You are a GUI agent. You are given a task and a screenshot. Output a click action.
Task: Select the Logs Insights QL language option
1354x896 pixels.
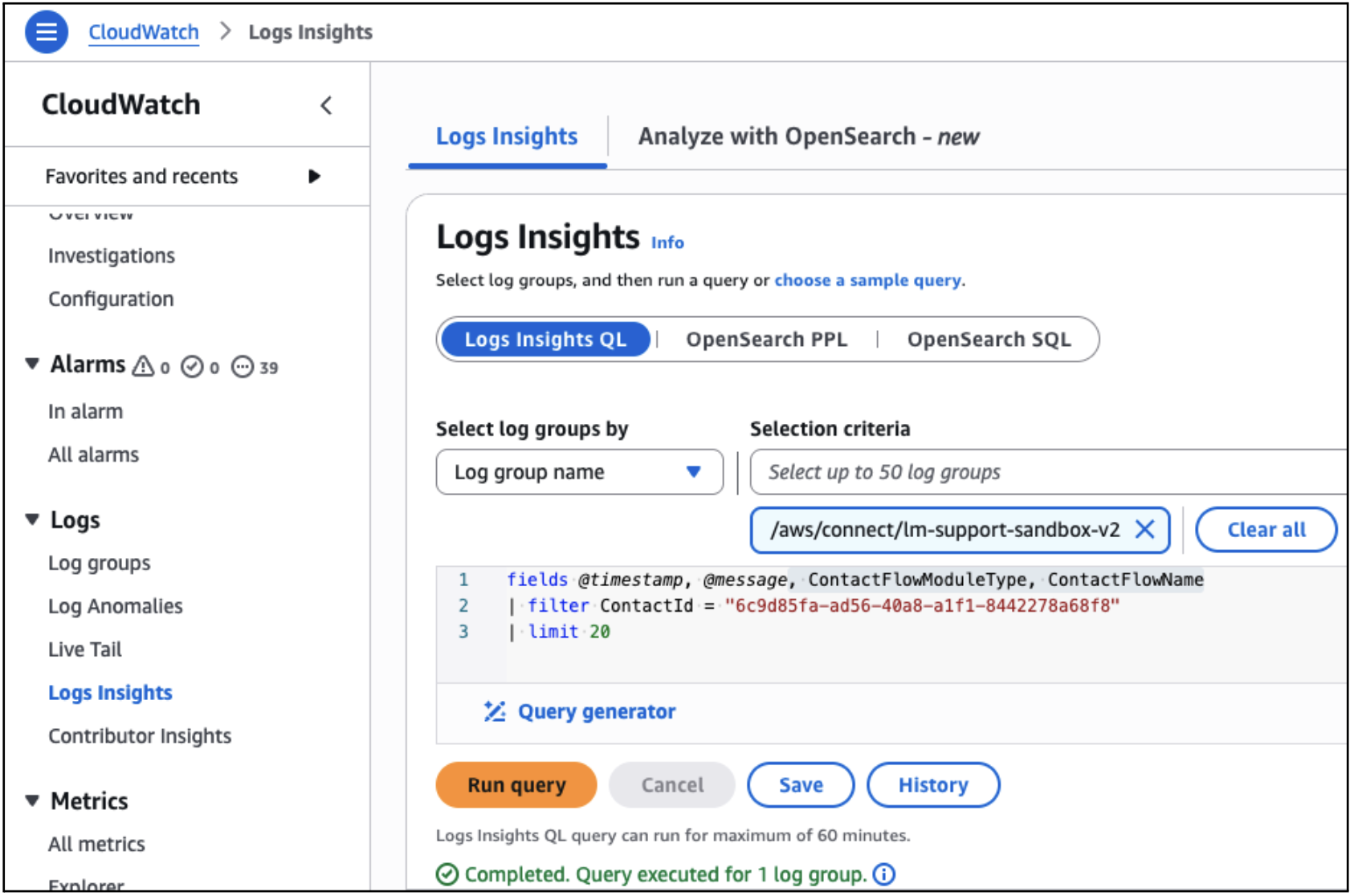coord(545,340)
